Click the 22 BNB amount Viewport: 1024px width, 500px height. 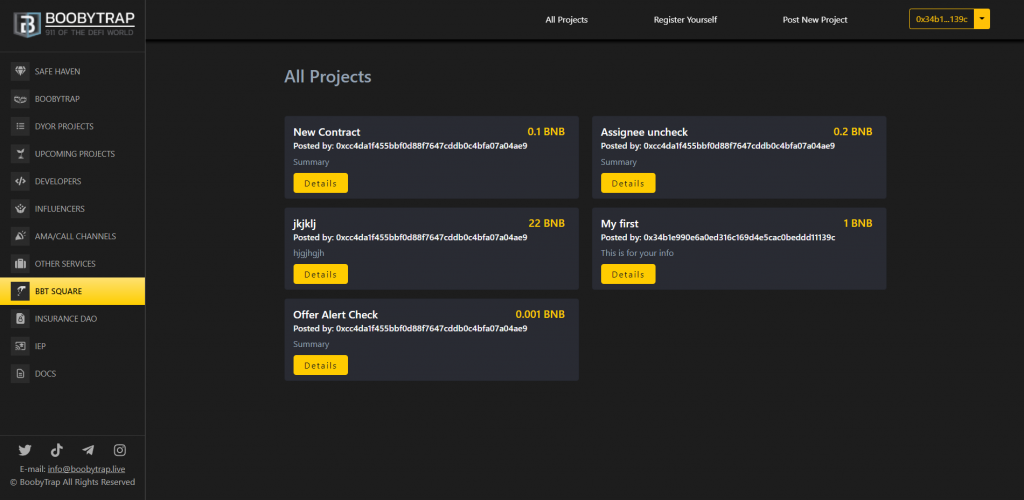pyautogui.click(x=547, y=223)
